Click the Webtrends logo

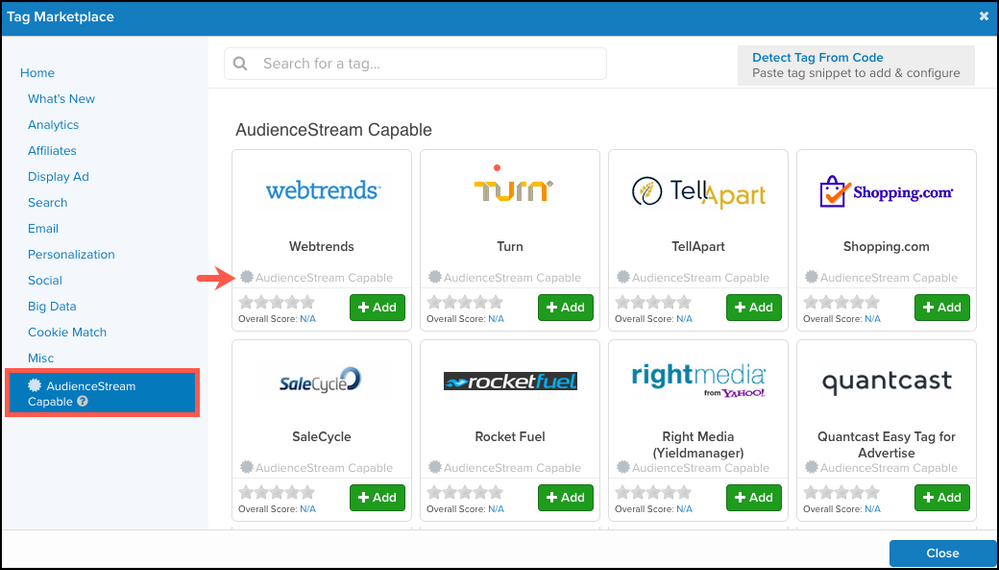[323, 190]
